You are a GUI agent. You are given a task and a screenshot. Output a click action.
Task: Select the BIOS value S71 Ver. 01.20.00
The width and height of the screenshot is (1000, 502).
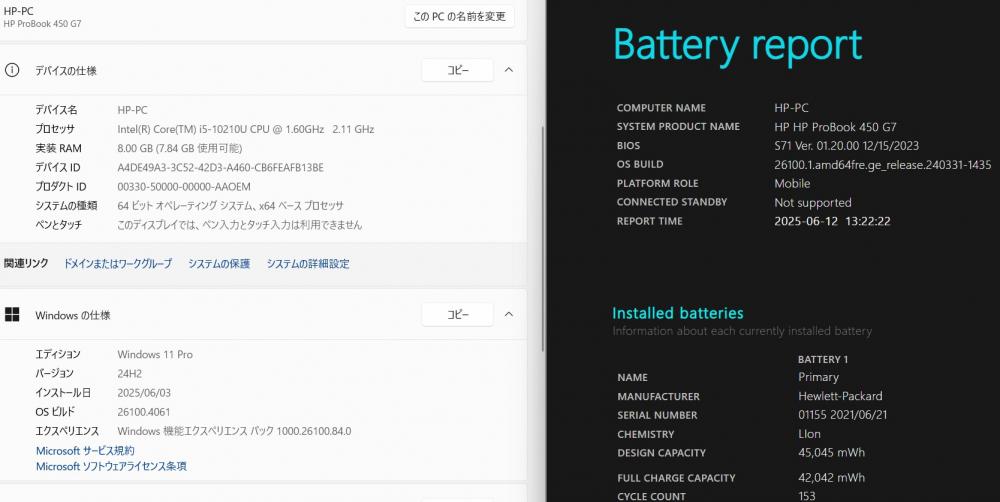(x=846, y=145)
